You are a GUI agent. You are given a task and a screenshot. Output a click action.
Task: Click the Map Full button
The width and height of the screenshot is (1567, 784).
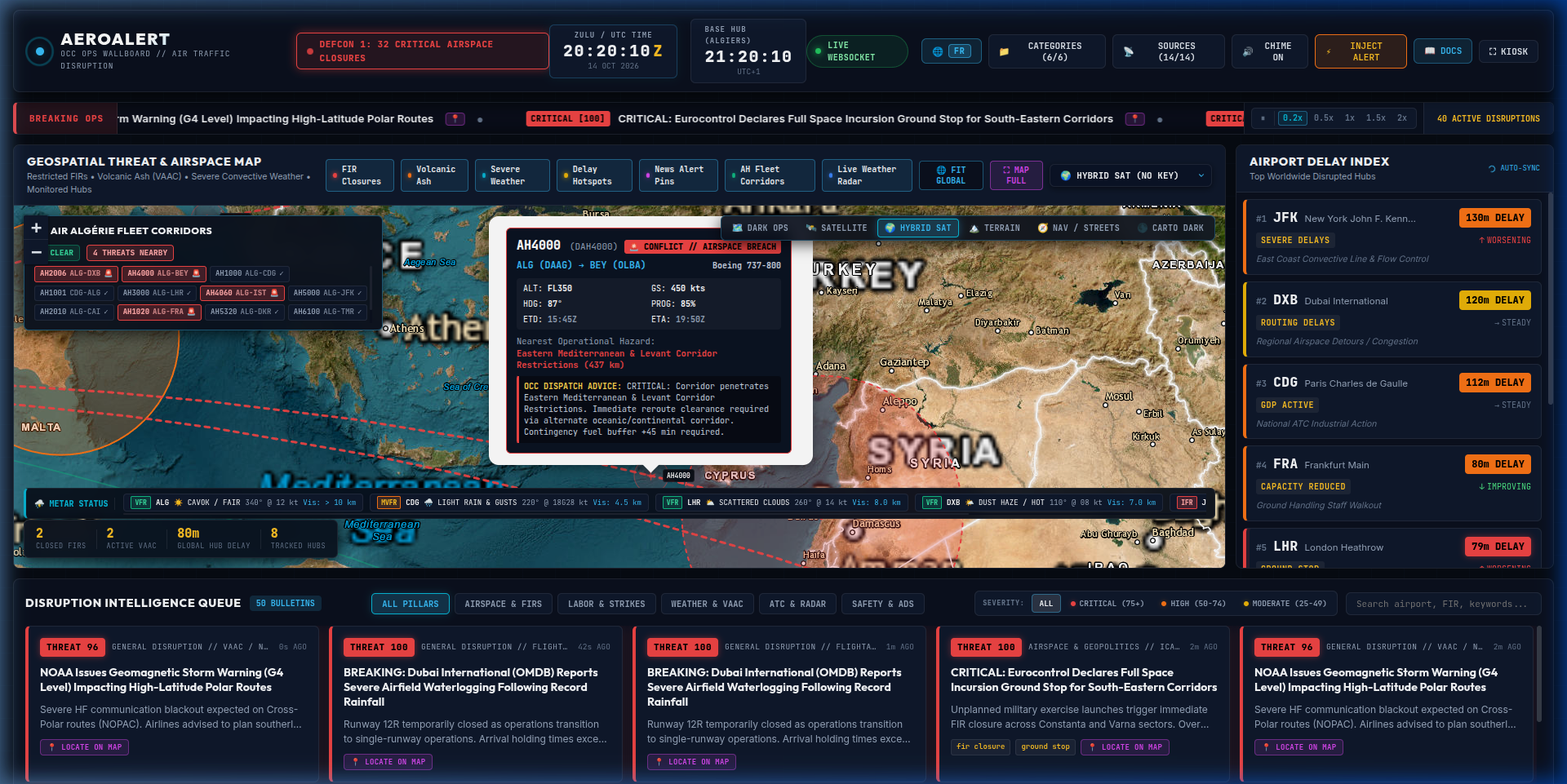(1016, 175)
